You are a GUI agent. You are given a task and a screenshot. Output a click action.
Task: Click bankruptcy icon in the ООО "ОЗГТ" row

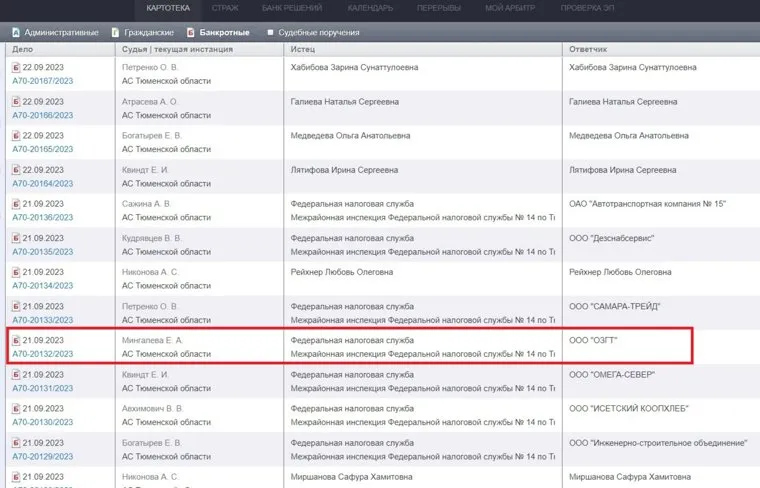pos(15,340)
